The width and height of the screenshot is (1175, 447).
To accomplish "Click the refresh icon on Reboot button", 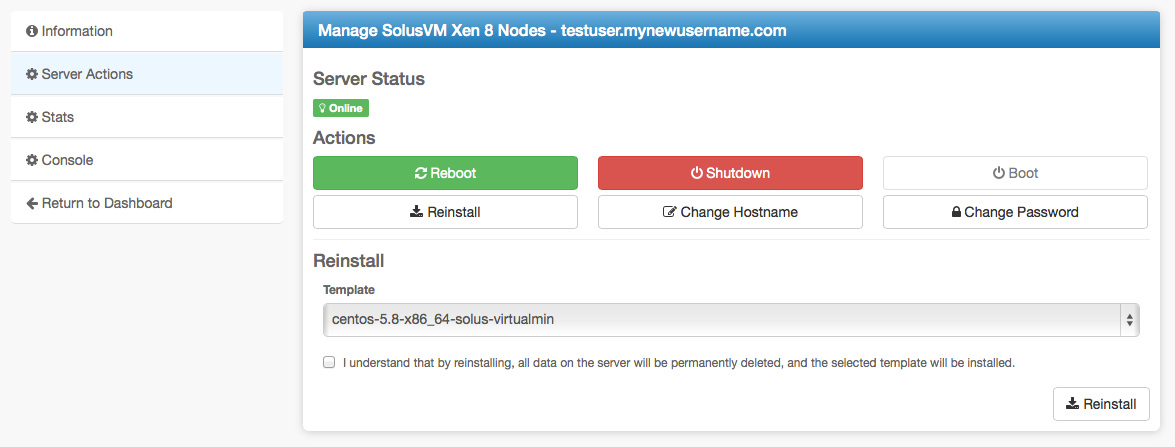I will [x=421, y=173].
